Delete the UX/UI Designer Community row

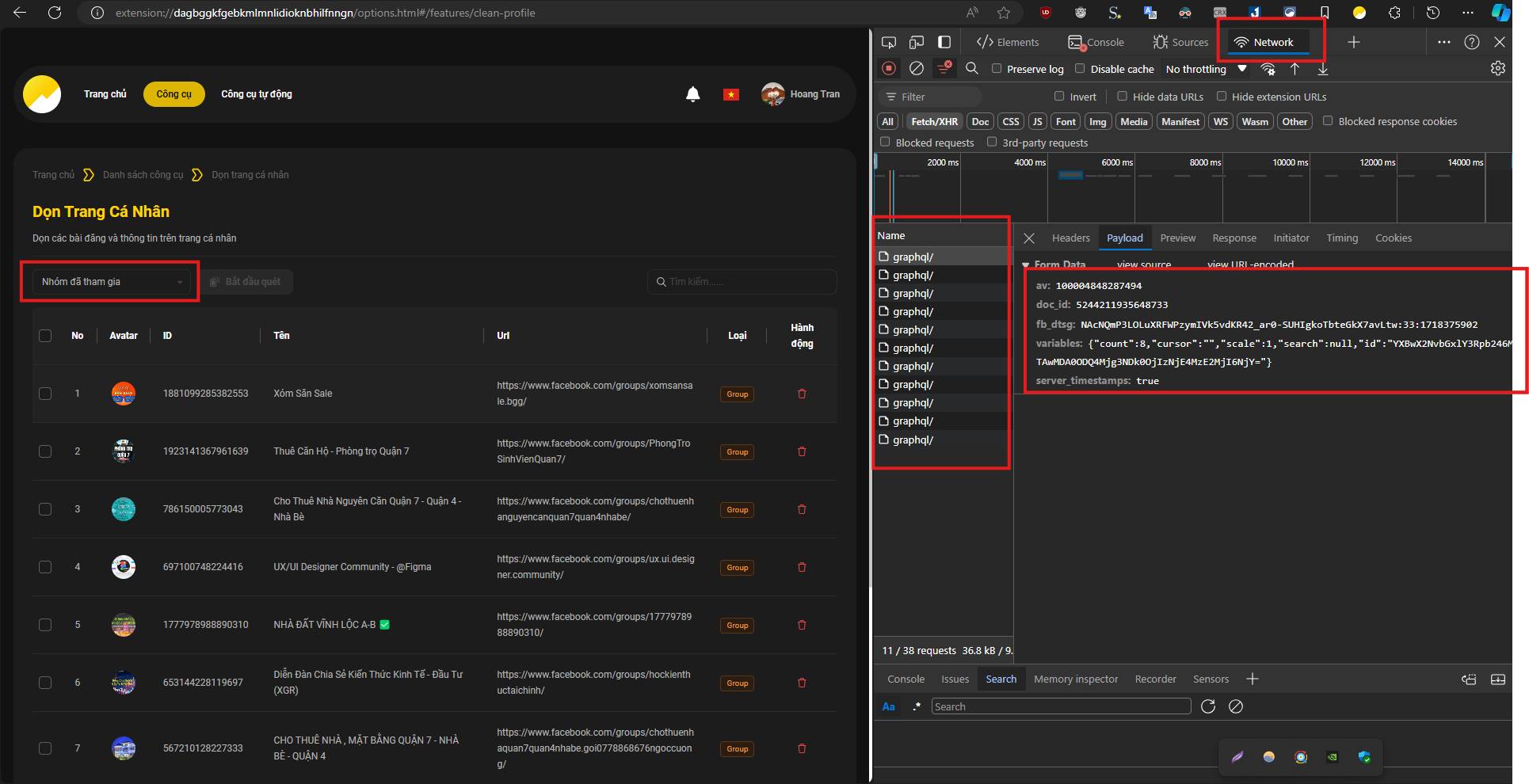coord(802,567)
